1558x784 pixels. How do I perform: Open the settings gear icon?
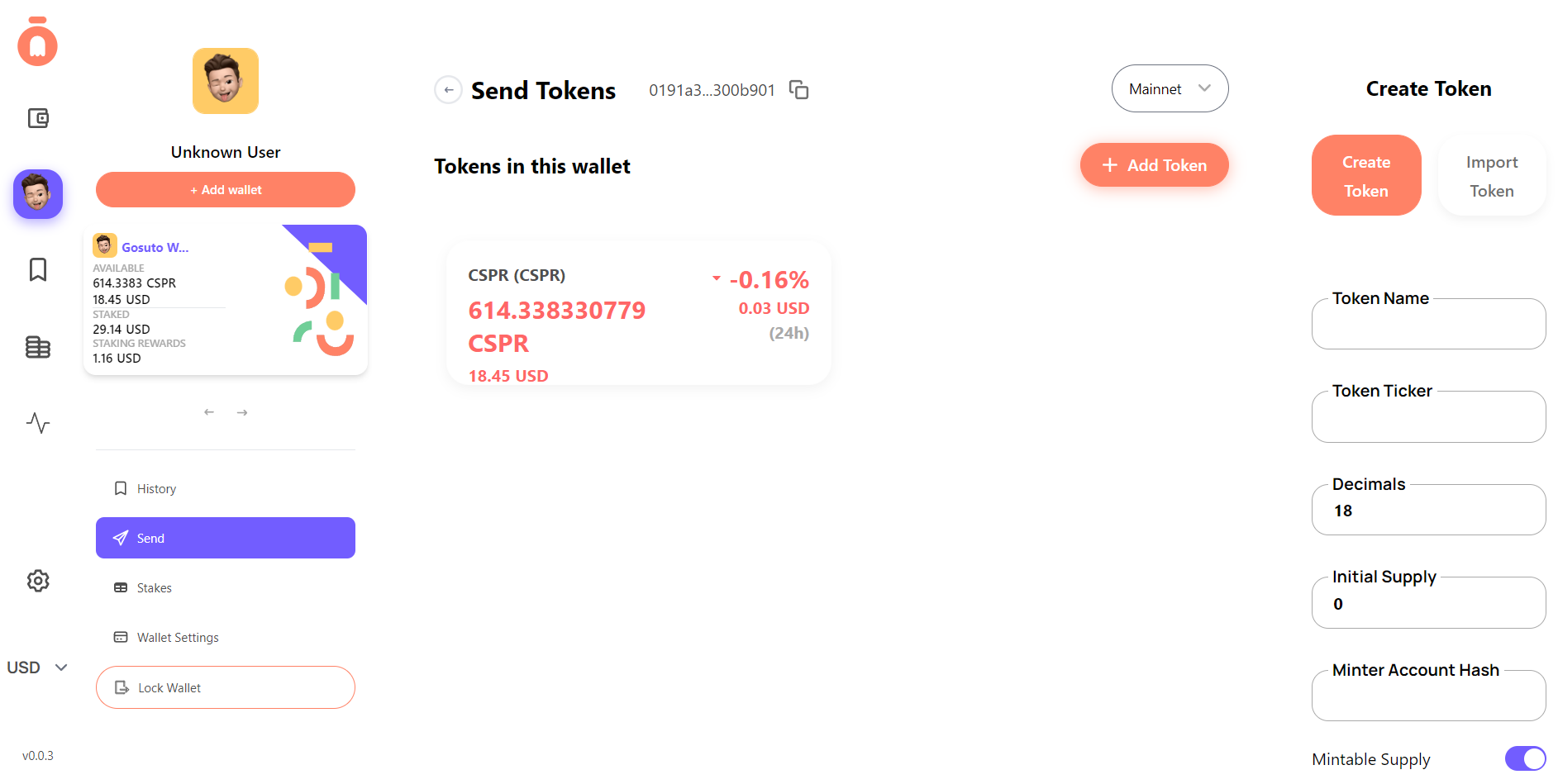coord(38,581)
